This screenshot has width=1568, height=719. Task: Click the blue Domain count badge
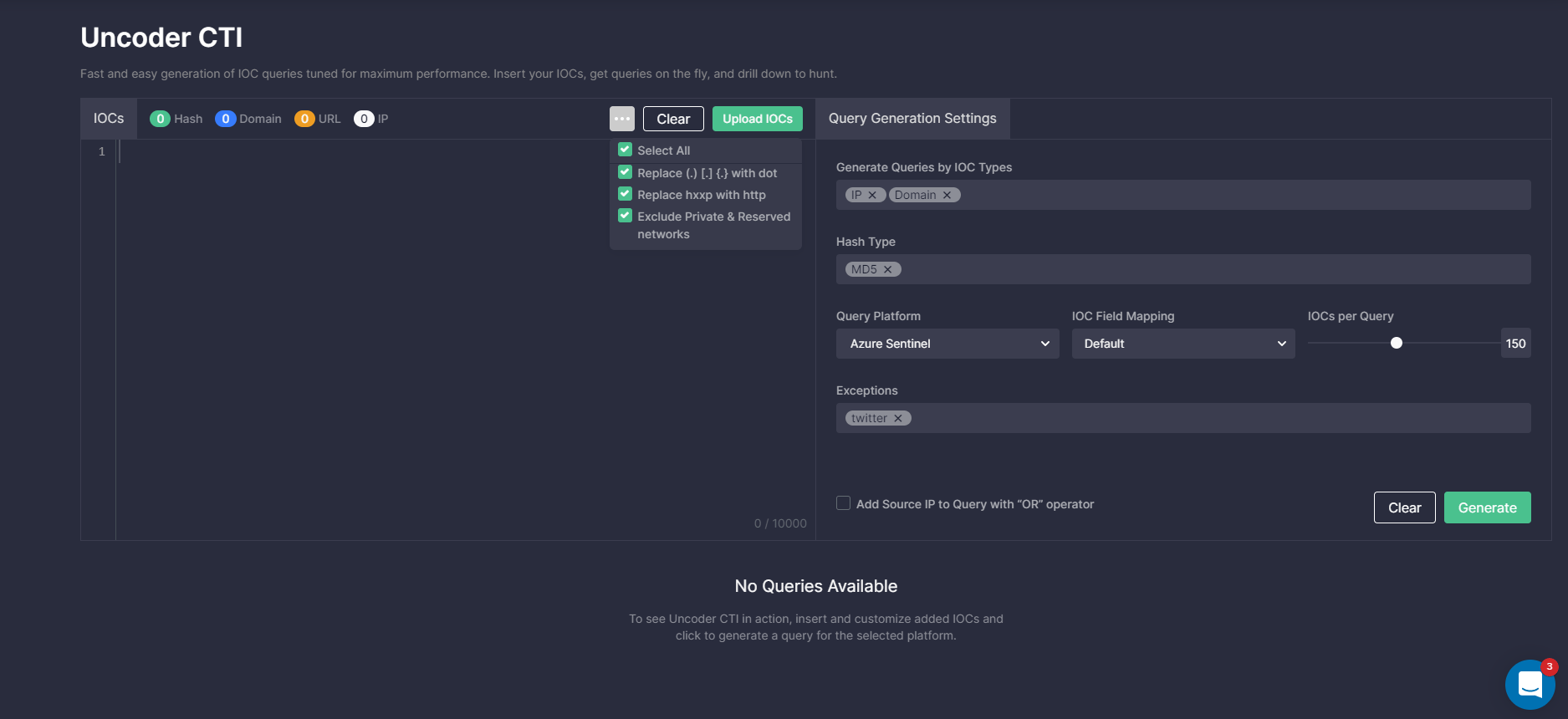(x=225, y=119)
